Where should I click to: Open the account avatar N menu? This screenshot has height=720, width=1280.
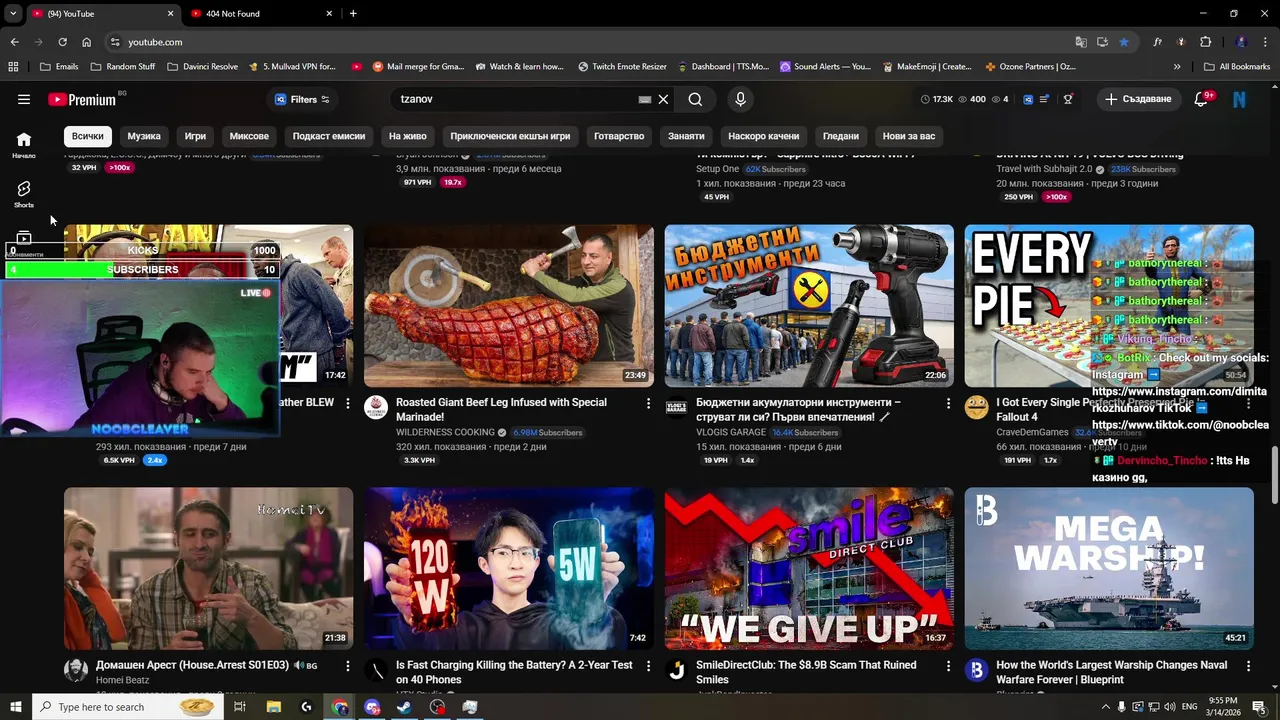(x=1239, y=99)
